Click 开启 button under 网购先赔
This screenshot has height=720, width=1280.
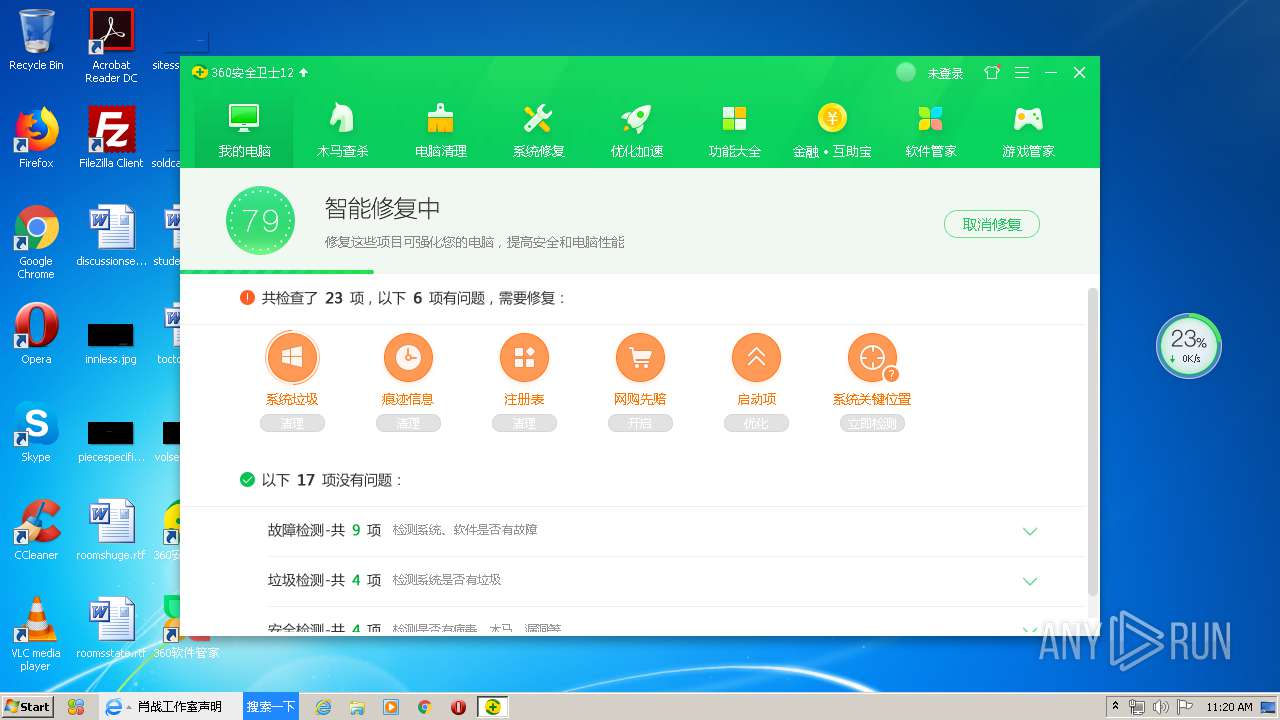point(640,424)
